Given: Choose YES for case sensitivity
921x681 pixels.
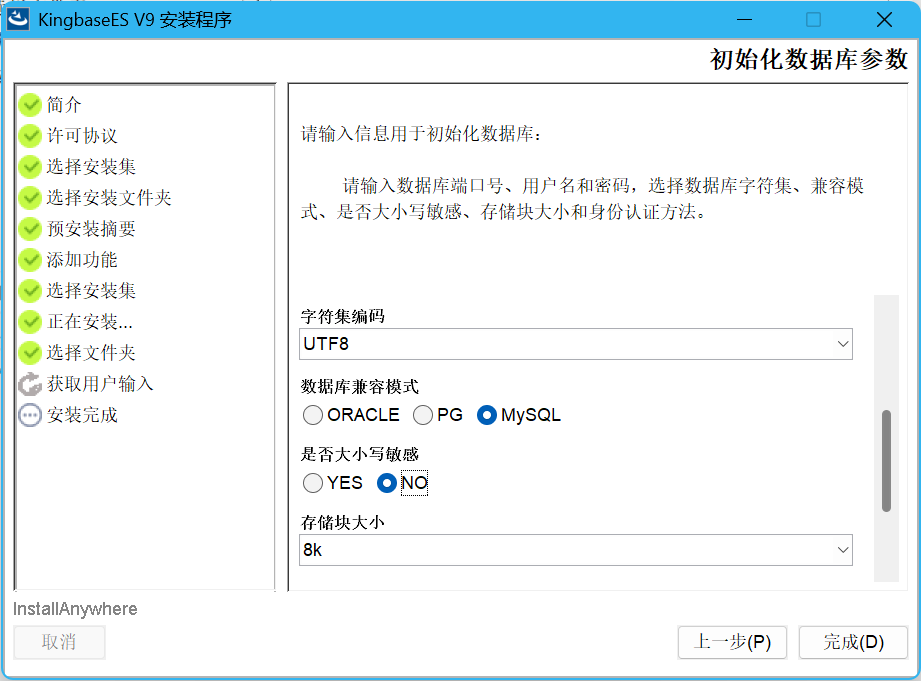Looking at the screenshot, I should coord(312,483).
